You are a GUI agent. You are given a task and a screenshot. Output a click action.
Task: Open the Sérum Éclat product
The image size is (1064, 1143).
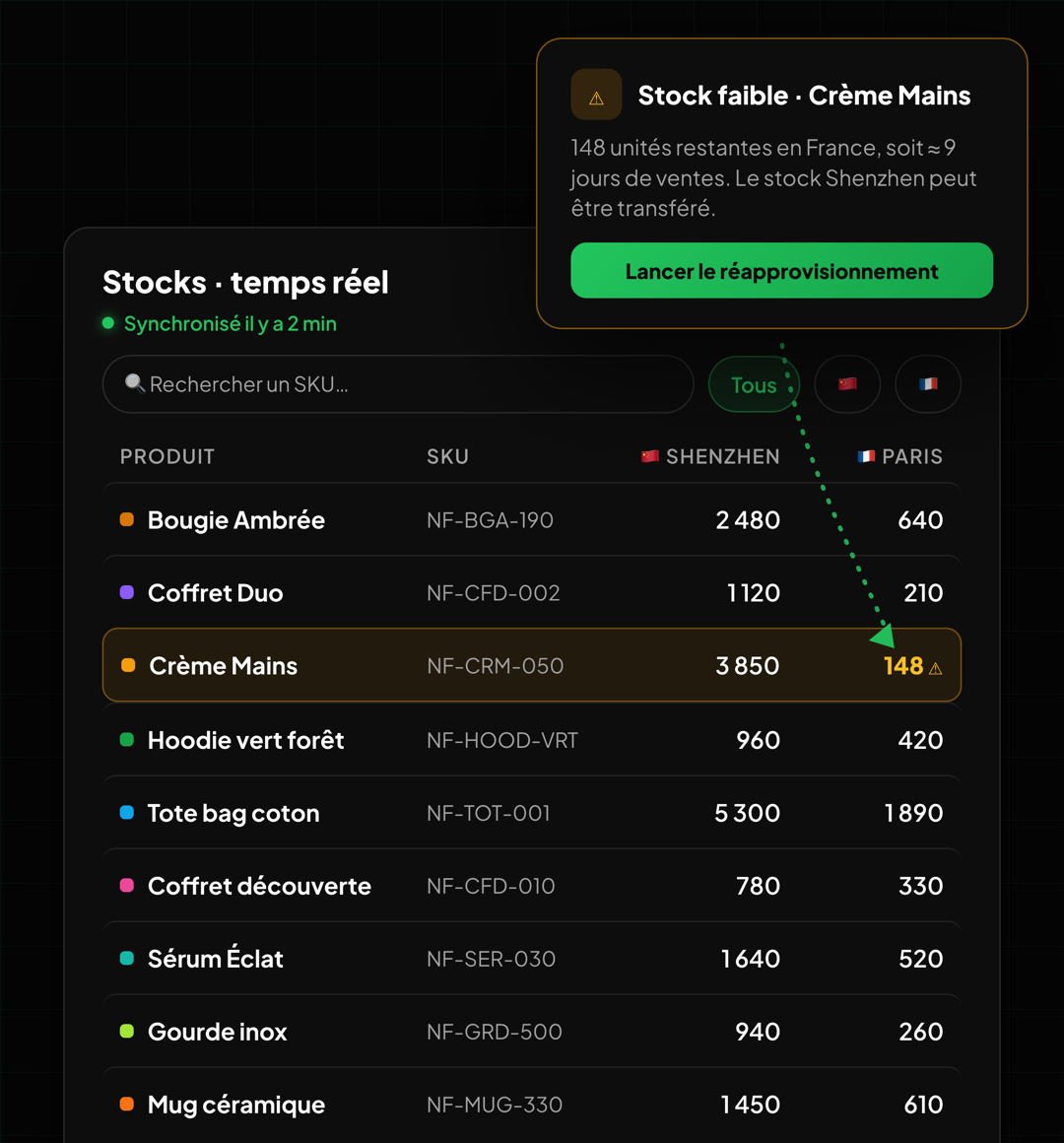pos(215,957)
